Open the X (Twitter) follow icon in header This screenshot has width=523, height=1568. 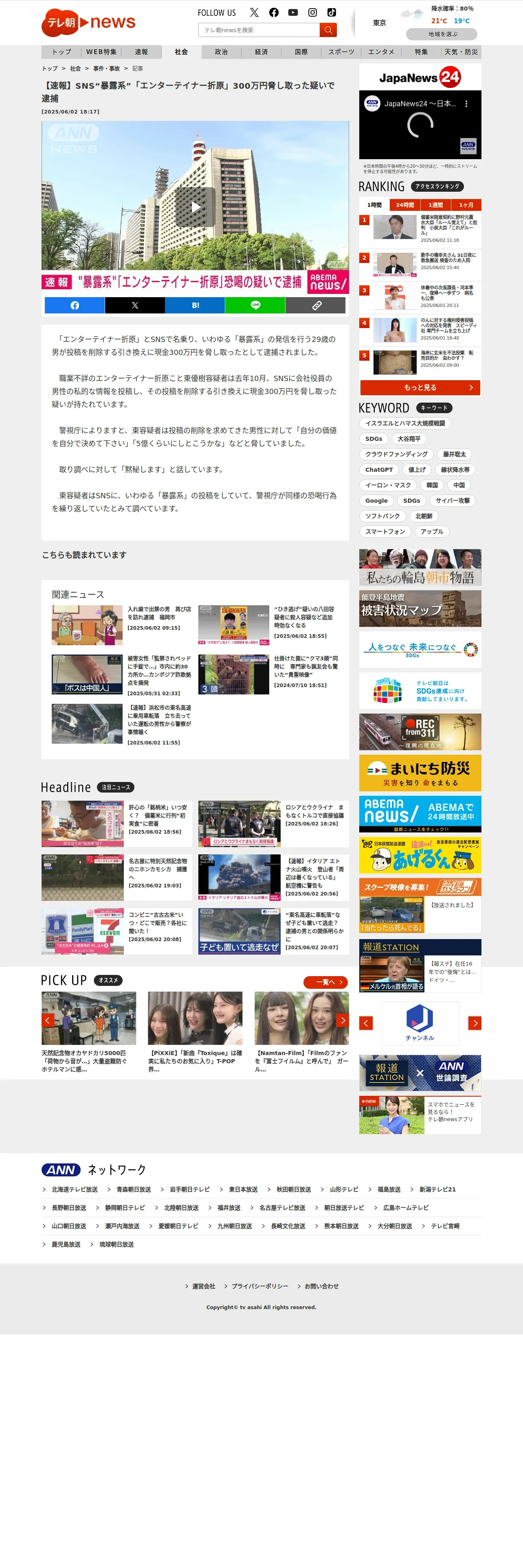point(255,12)
